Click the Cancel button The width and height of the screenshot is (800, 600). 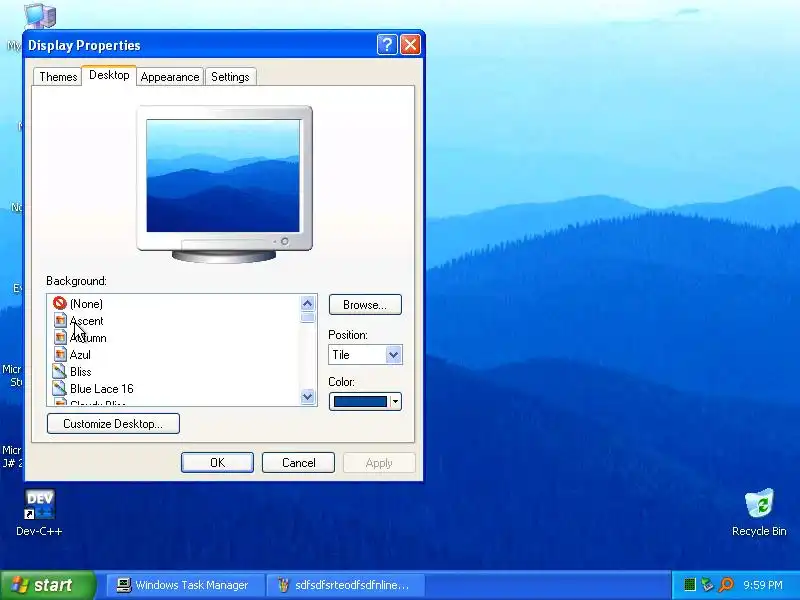(298, 463)
